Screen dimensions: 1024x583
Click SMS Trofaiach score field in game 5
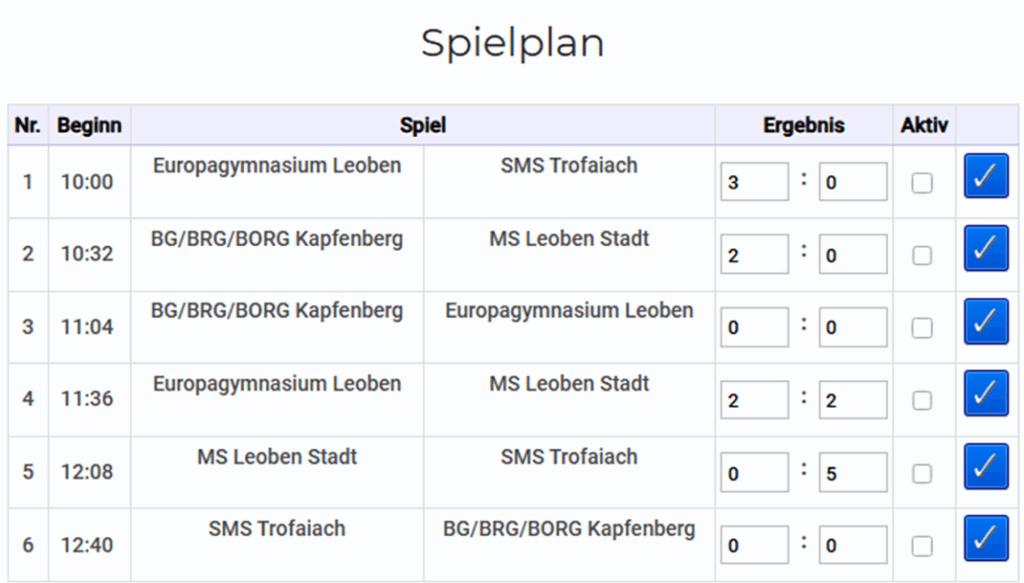click(852, 474)
